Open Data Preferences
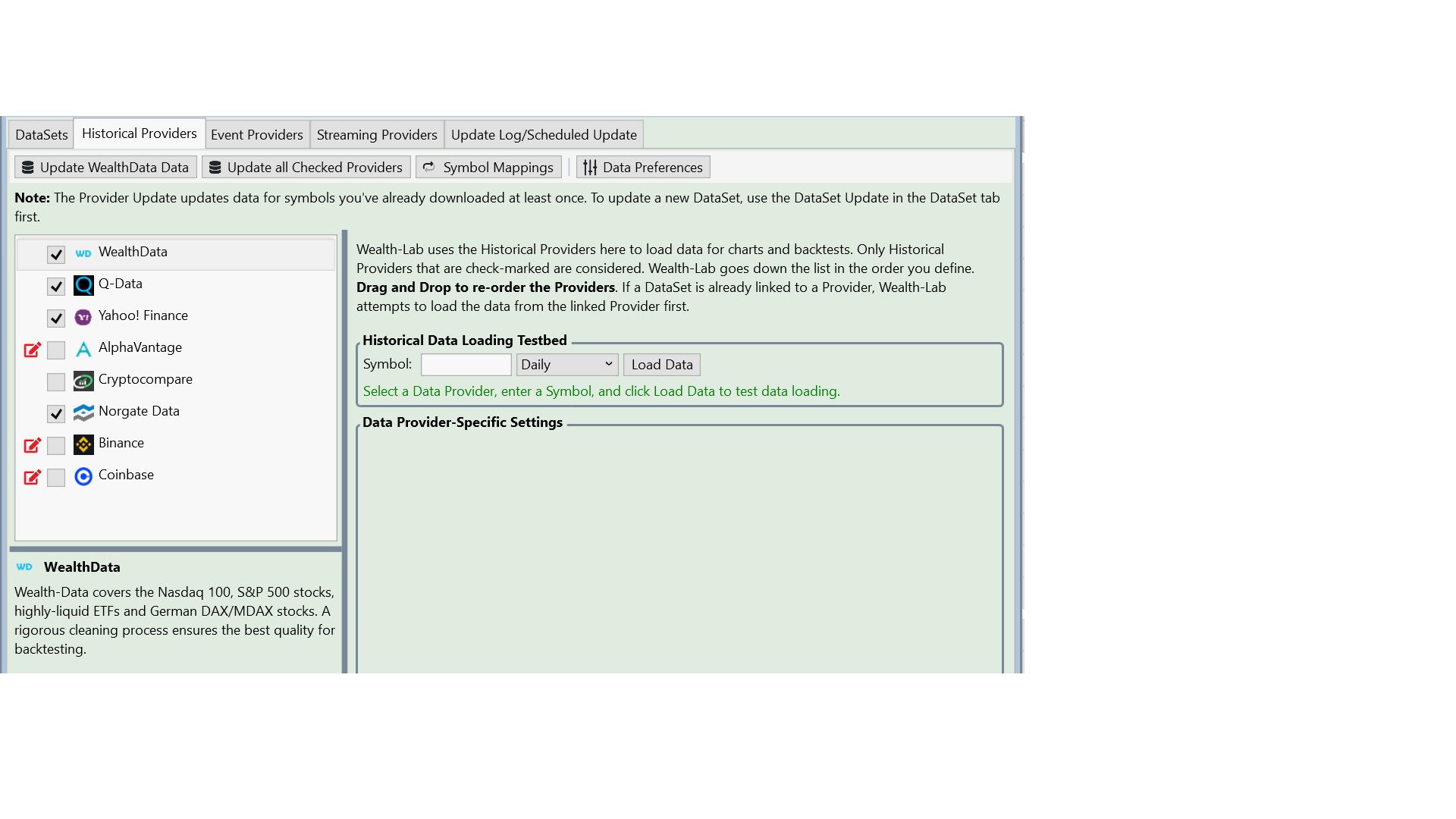1456x819 pixels. click(643, 168)
